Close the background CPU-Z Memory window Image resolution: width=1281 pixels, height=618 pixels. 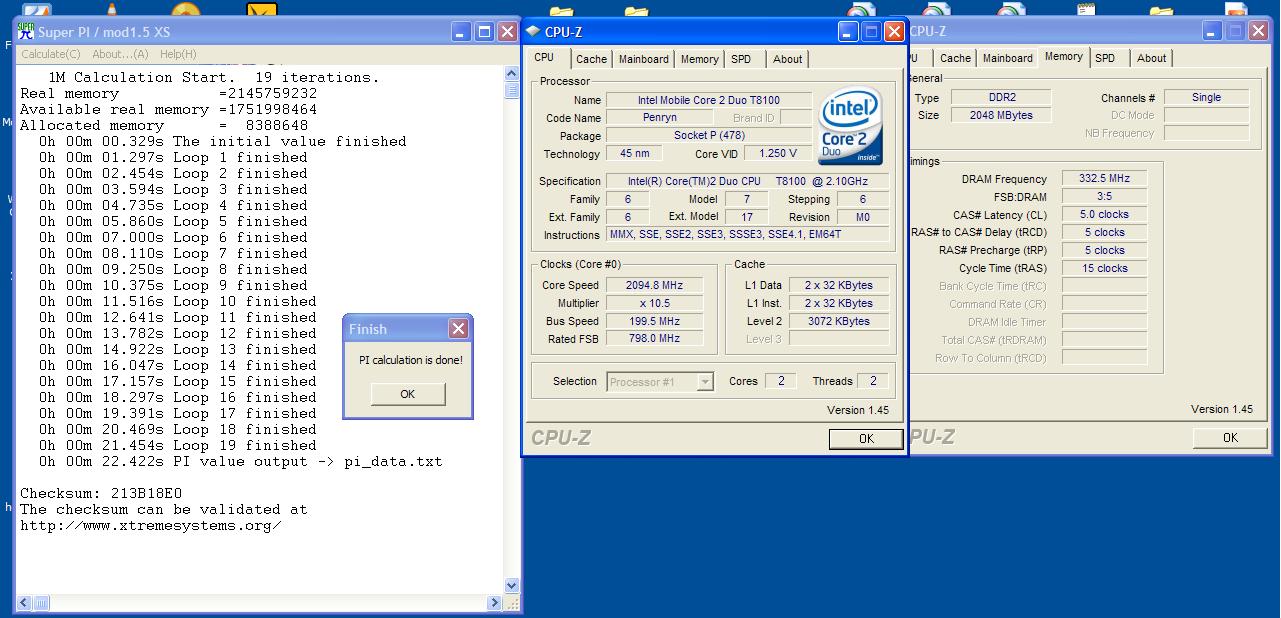pyautogui.click(x=1258, y=32)
